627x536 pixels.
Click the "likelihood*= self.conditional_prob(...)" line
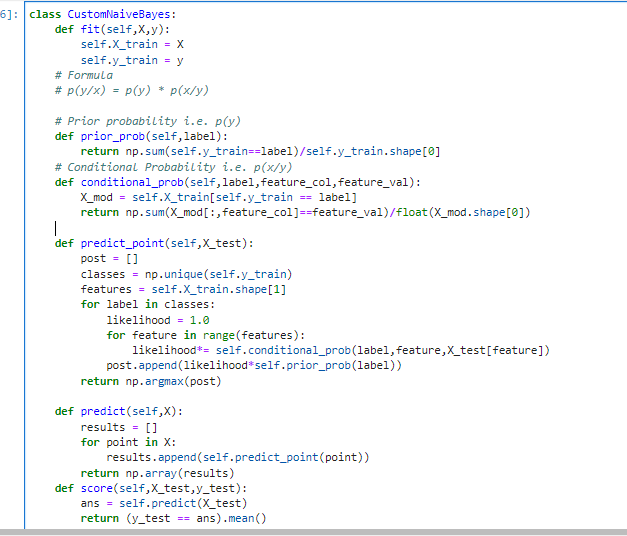pyautogui.click(x=341, y=350)
